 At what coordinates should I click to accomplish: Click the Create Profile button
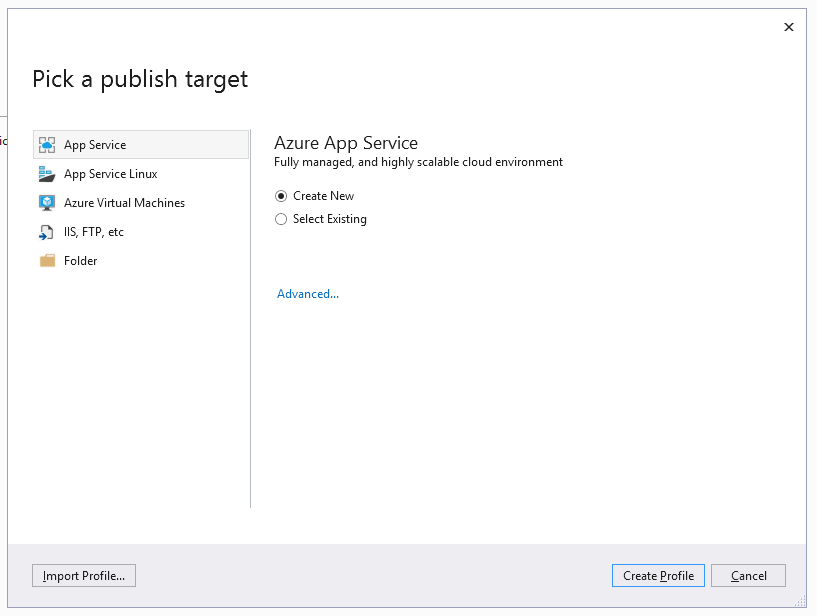pyautogui.click(x=658, y=575)
